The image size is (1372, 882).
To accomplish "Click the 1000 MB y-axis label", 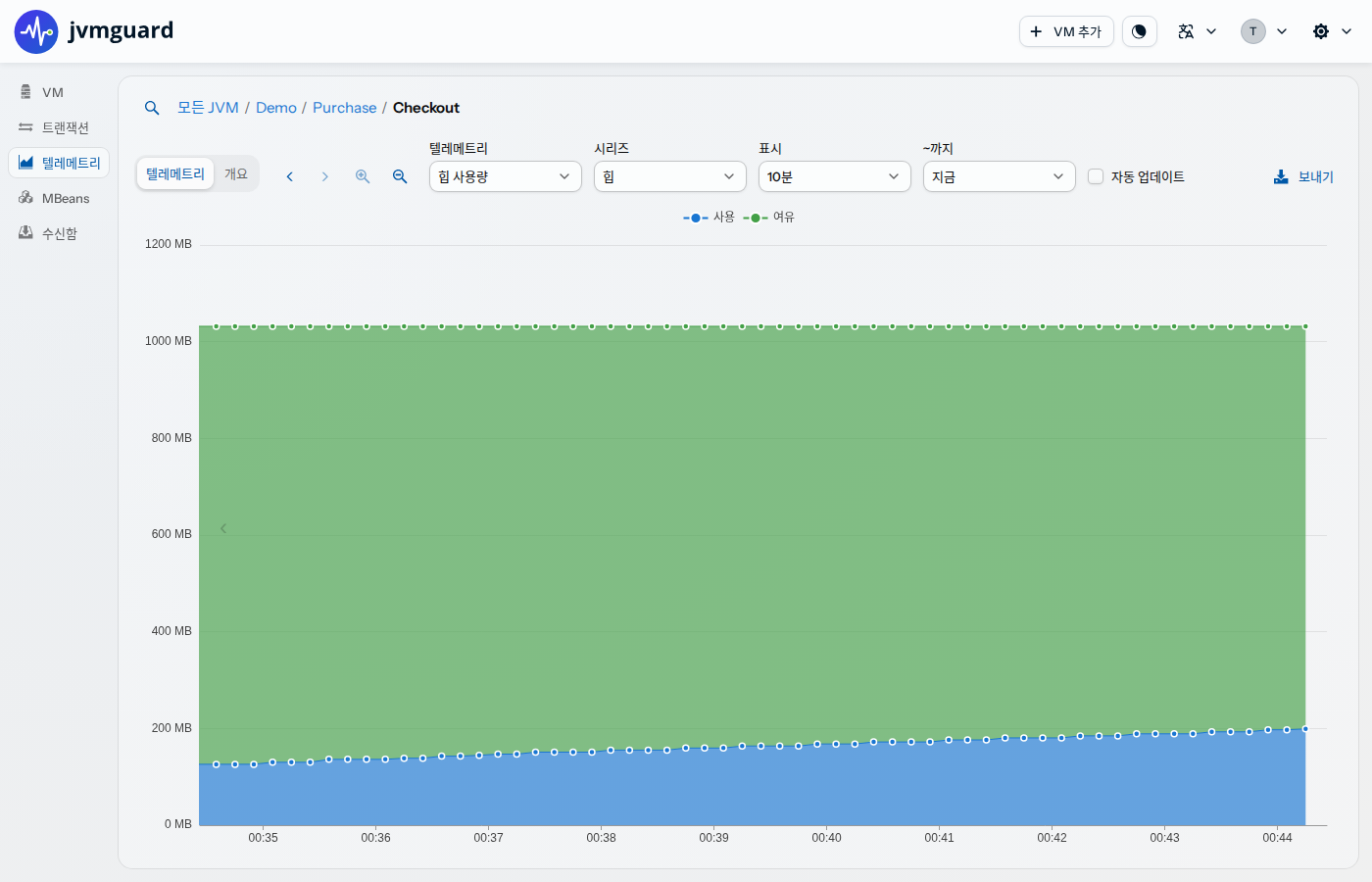I will point(169,341).
